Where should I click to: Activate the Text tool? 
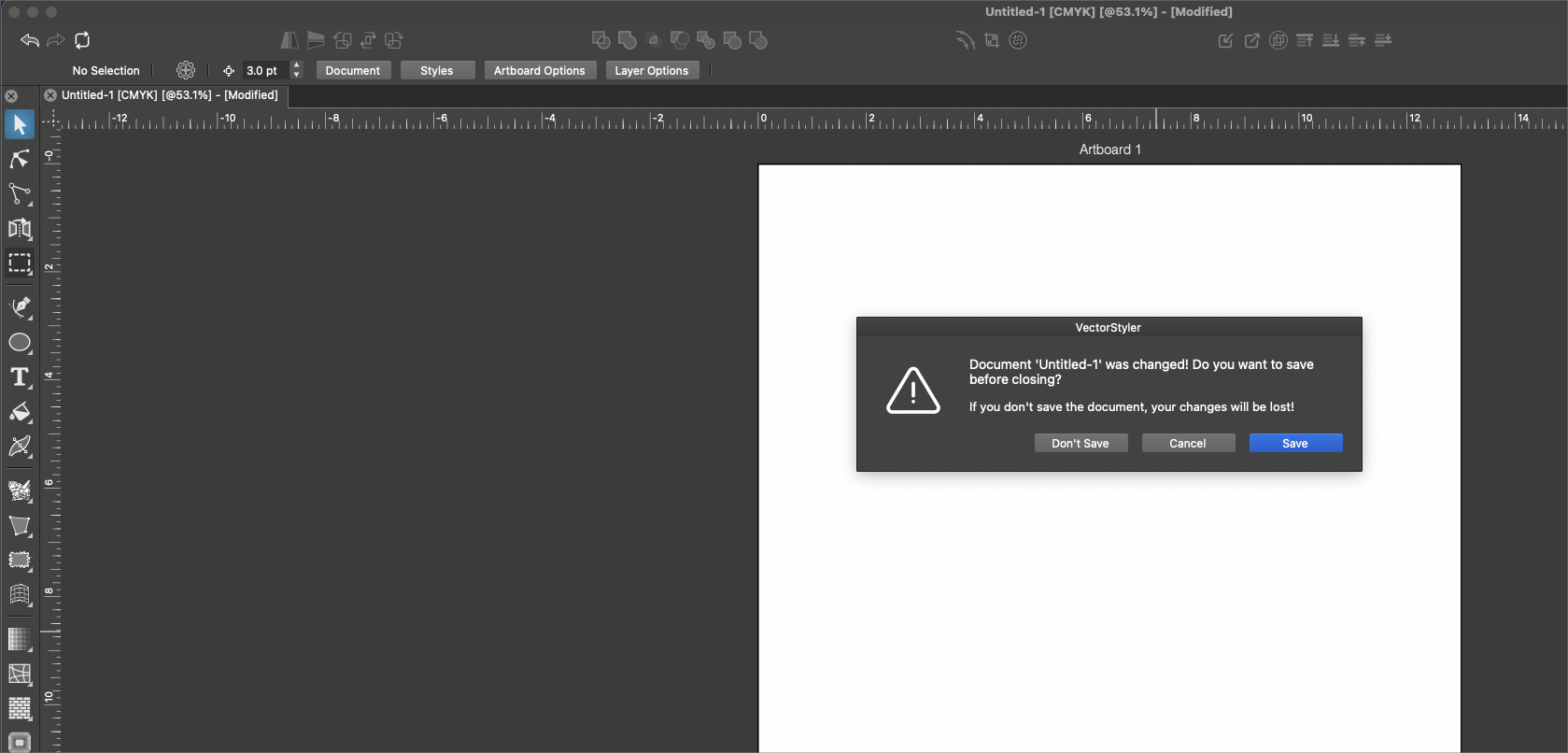20,376
